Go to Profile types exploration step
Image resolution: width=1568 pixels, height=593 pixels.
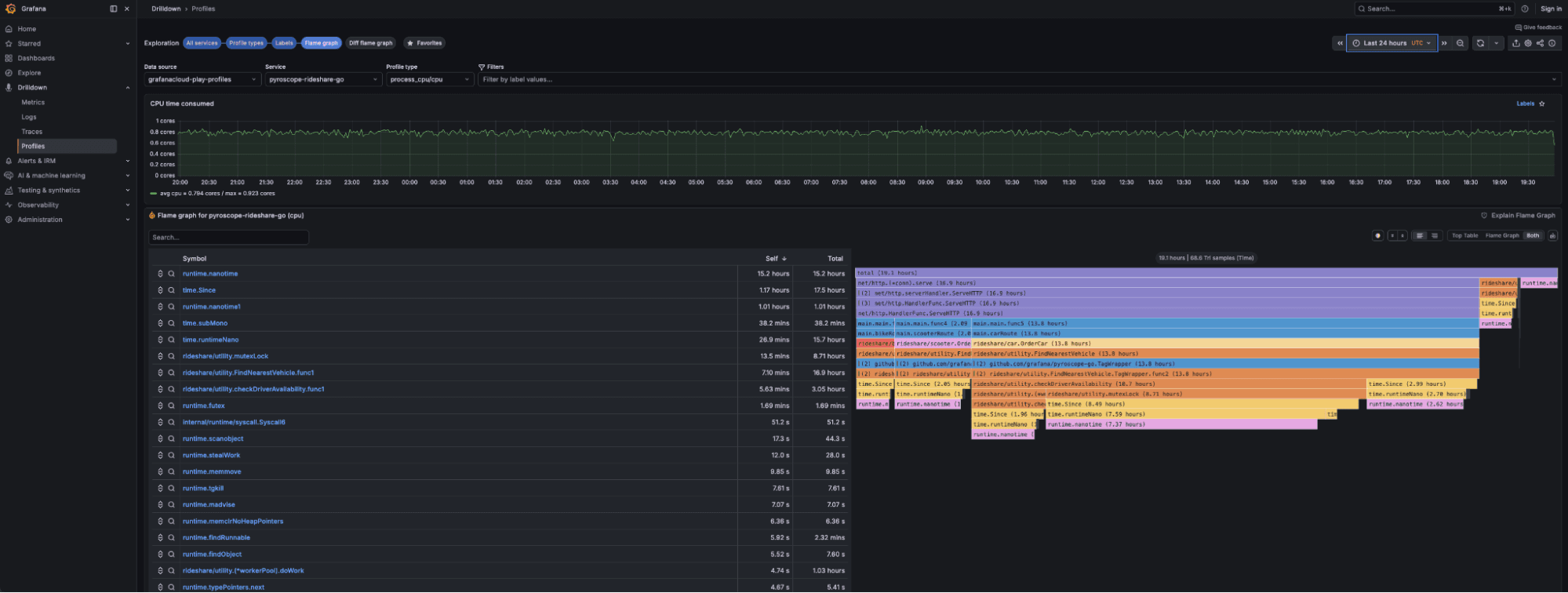pyautogui.click(x=246, y=43)
